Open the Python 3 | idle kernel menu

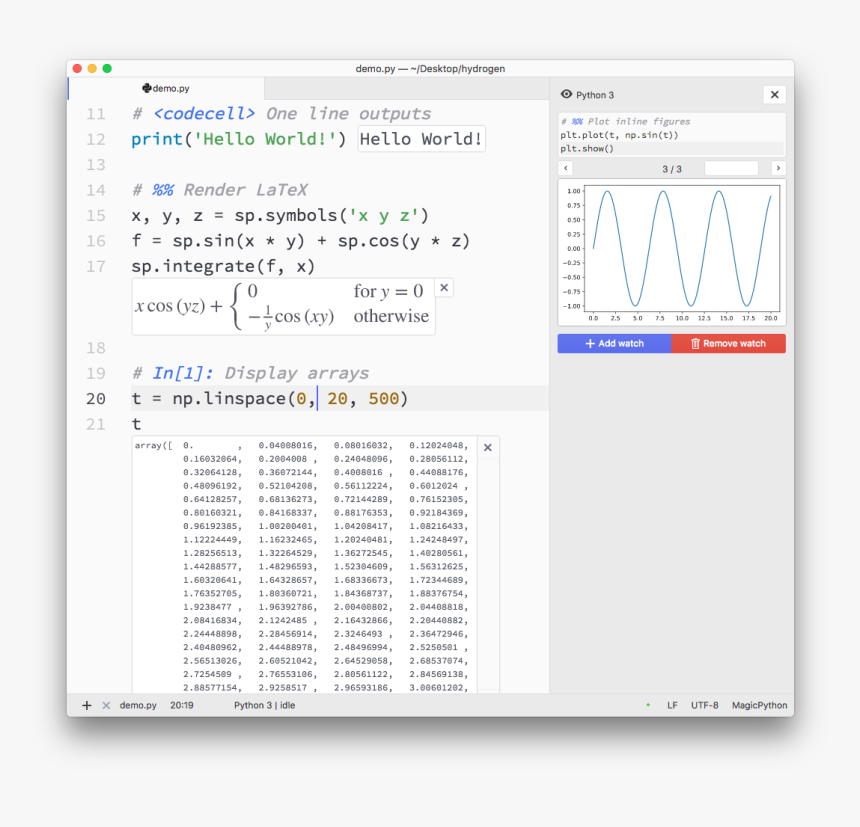coord(264,706)
